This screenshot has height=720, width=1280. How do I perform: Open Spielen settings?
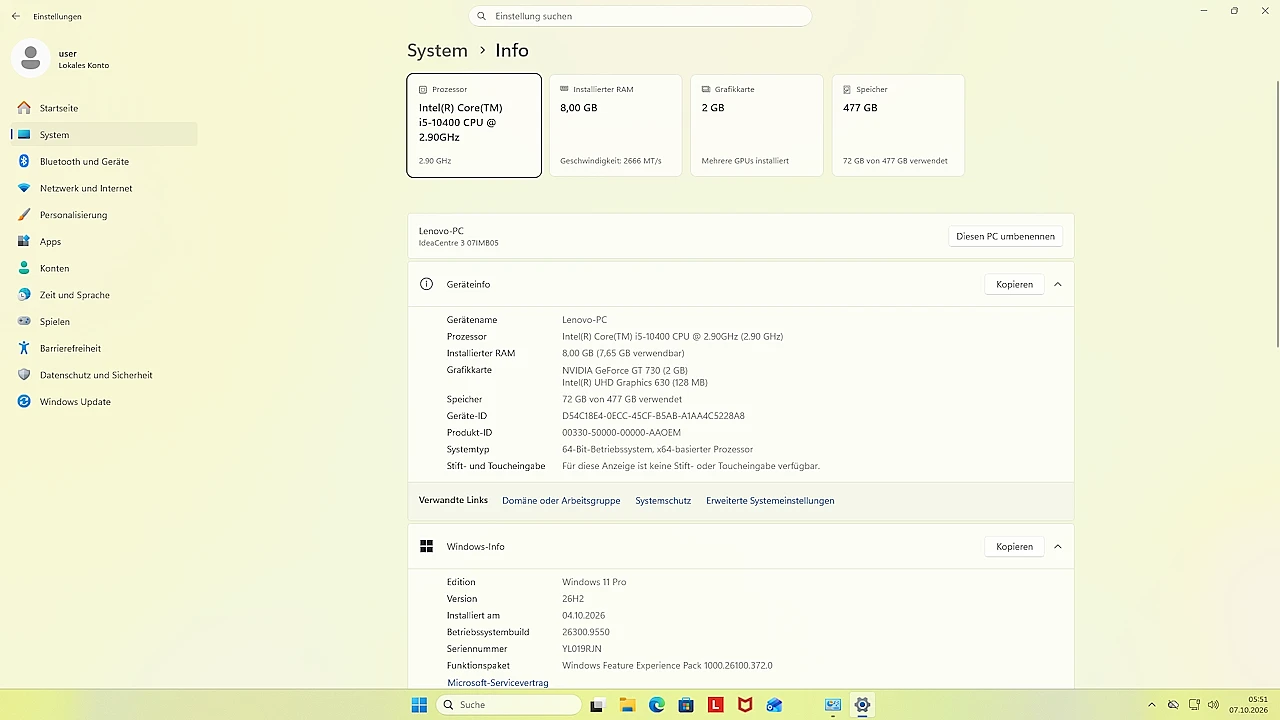tap(104, 321)
